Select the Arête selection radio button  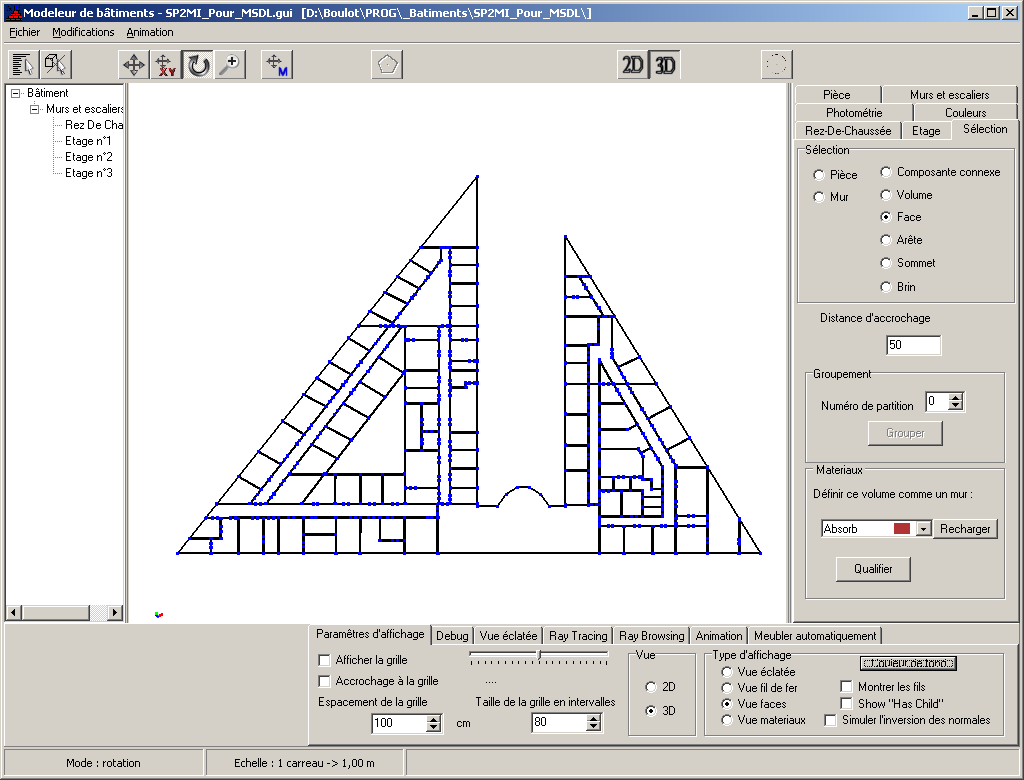[886, 240]
